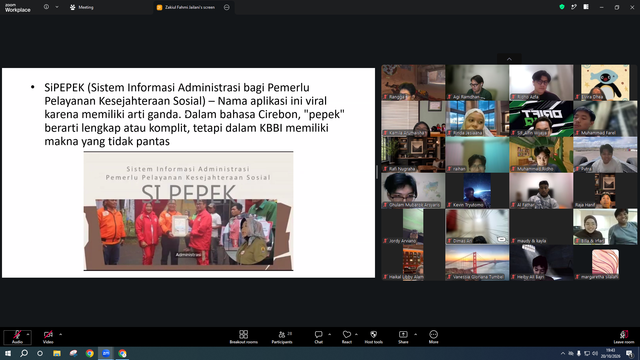Screen dimensions: 640x360
Task: Select Al Fathar's video tile
Action: coord(541,191)
